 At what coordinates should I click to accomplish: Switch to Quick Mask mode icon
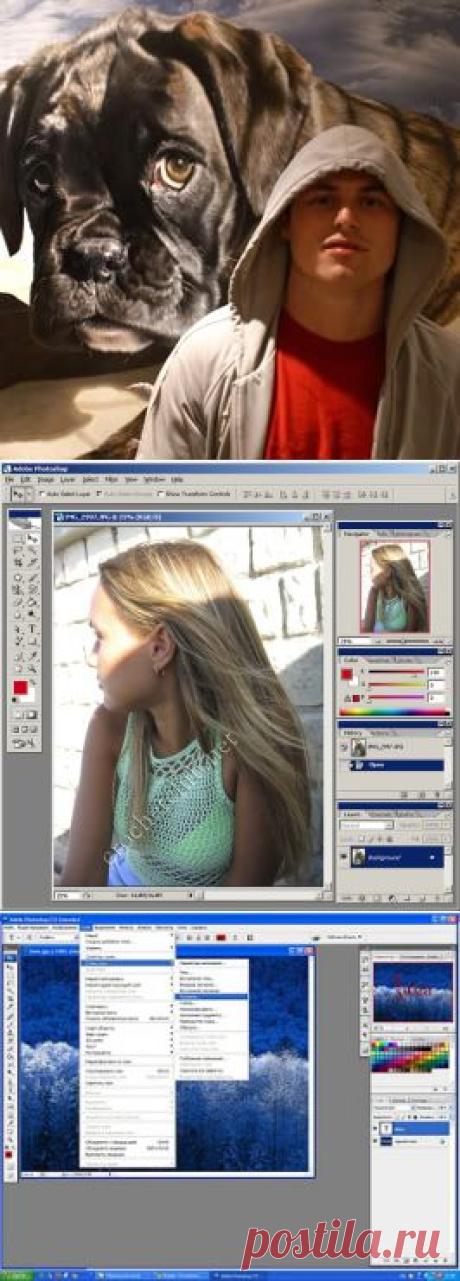31,714
